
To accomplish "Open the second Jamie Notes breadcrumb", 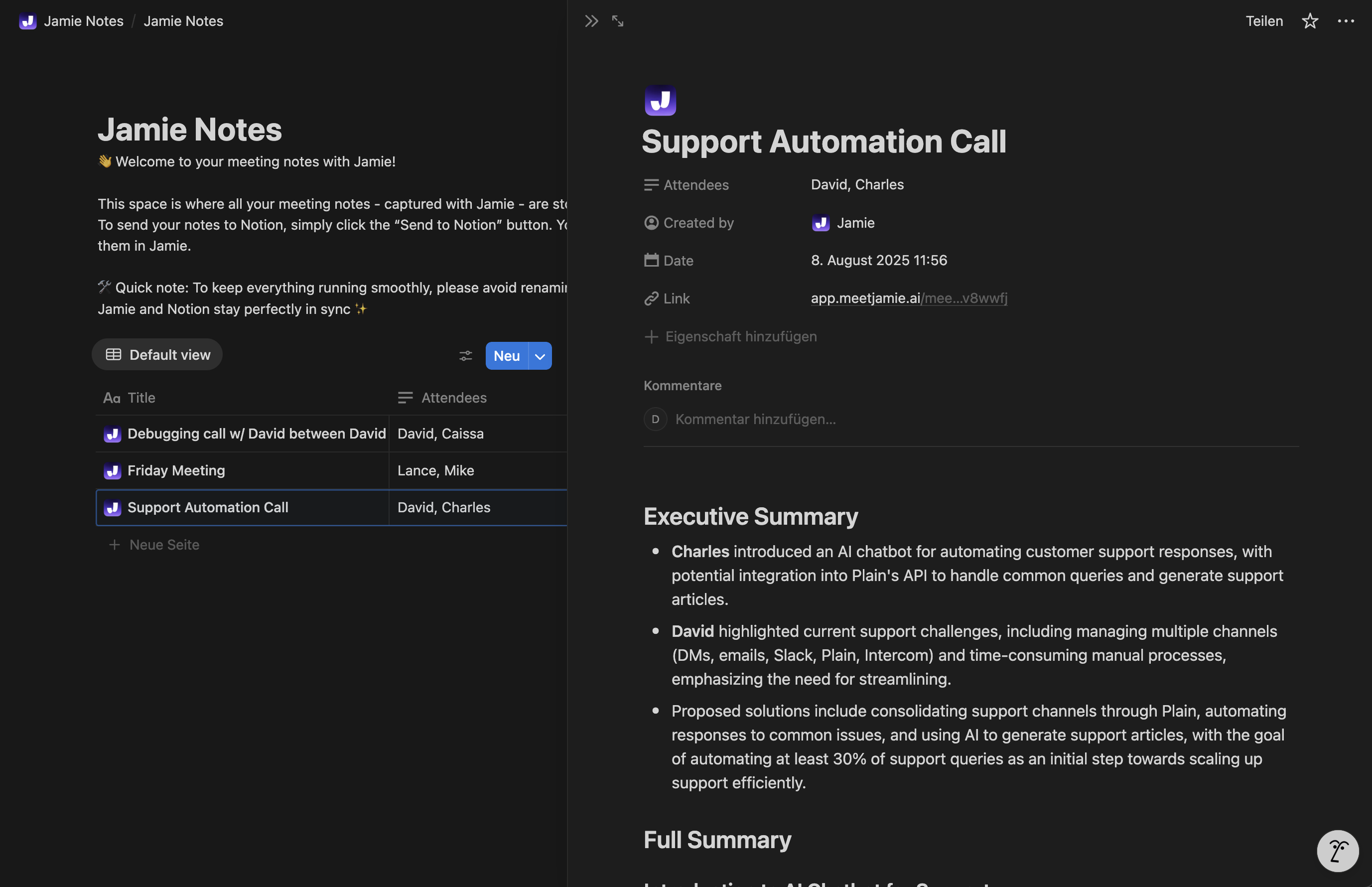I will [183, 21].
